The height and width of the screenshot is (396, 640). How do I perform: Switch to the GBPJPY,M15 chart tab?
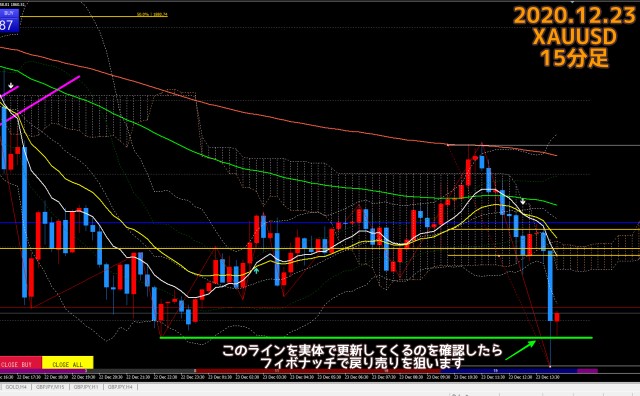[x=50, y=387]
